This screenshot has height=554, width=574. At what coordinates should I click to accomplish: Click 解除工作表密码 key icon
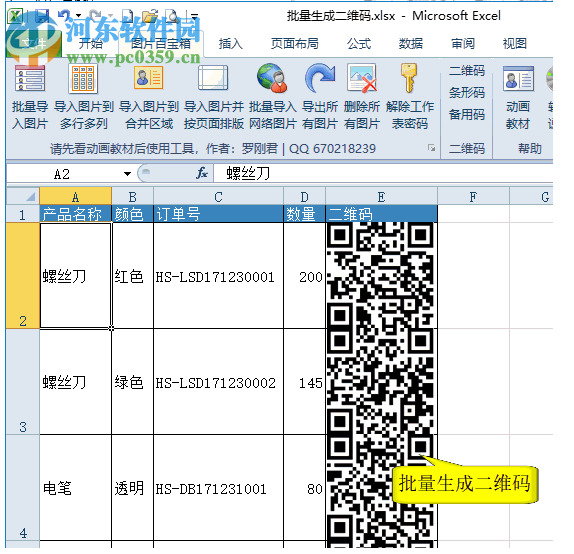pos(409,78)
